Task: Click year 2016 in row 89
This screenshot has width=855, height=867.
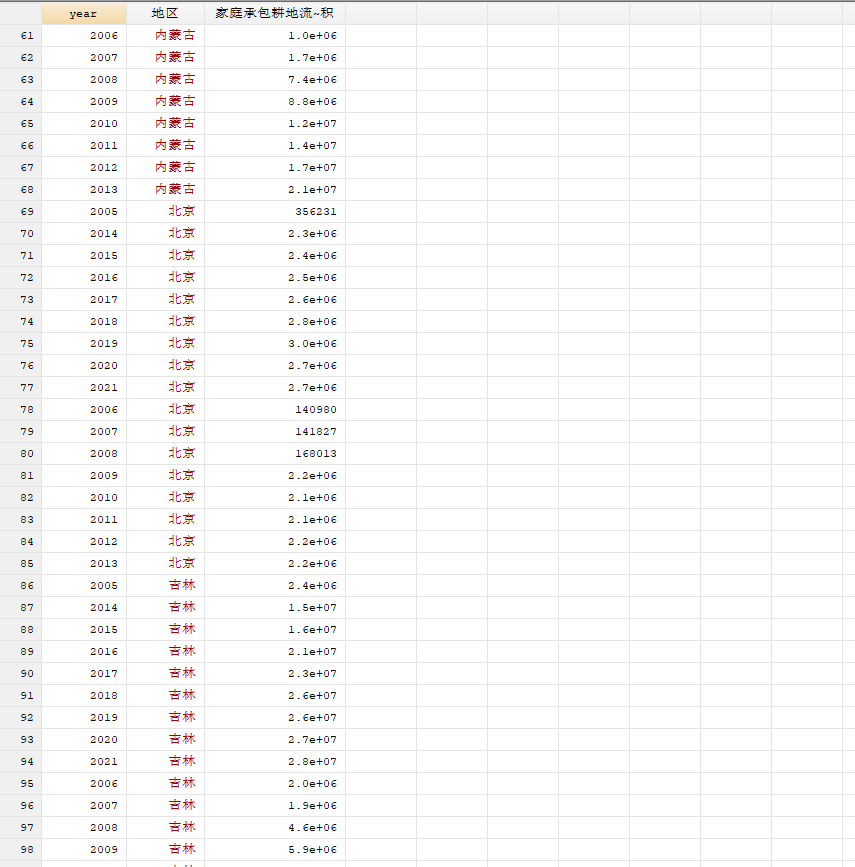Action: point(103,651)
